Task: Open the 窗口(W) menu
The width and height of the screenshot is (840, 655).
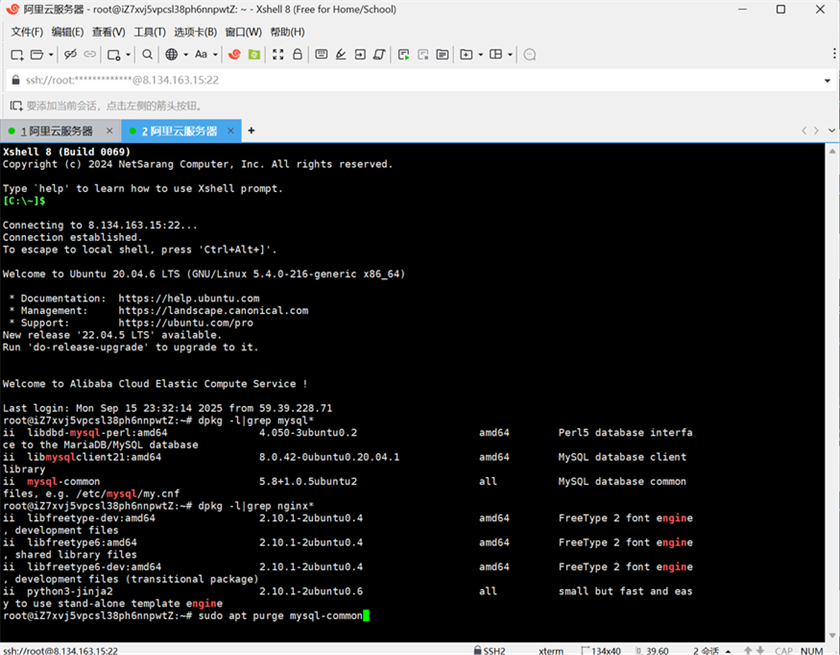Action: pos(243,32)
